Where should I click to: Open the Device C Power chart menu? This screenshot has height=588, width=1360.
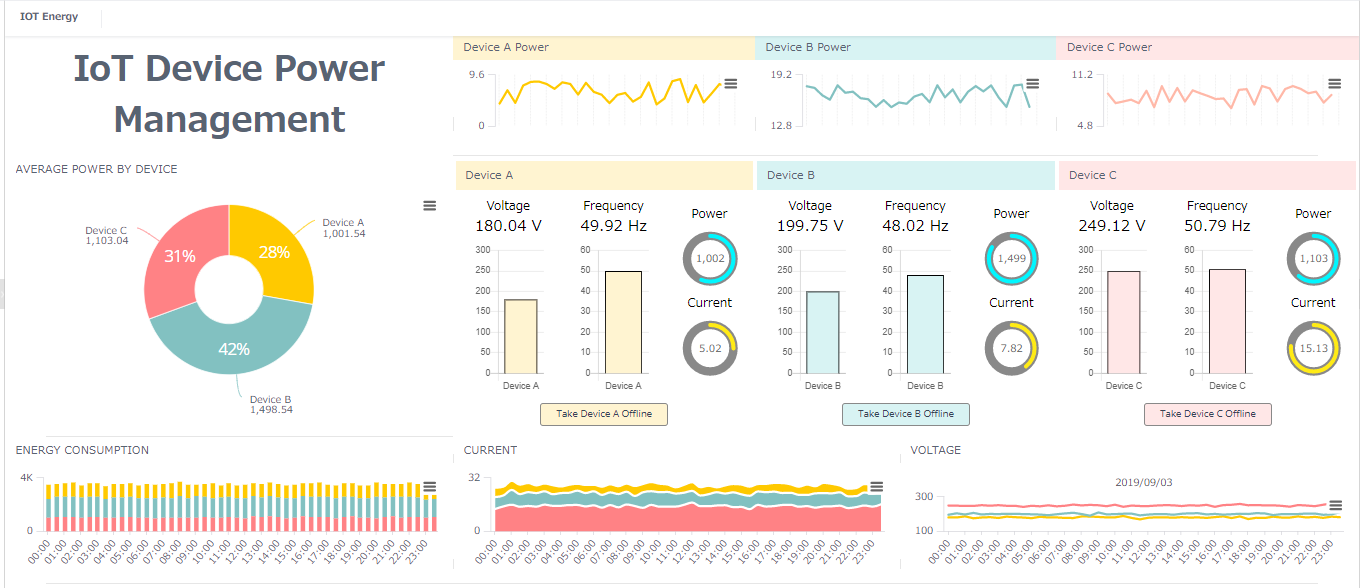click(x=1334, y=84)
